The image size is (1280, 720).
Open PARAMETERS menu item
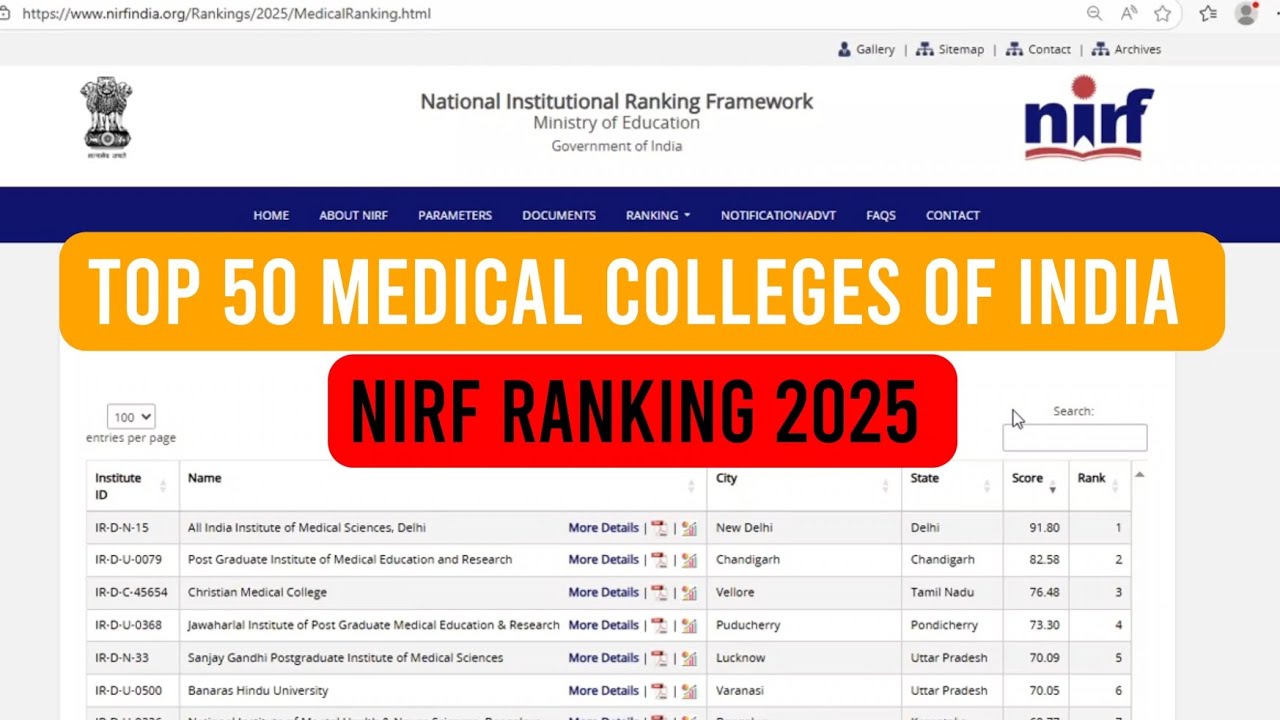click(x=455, y=215)
